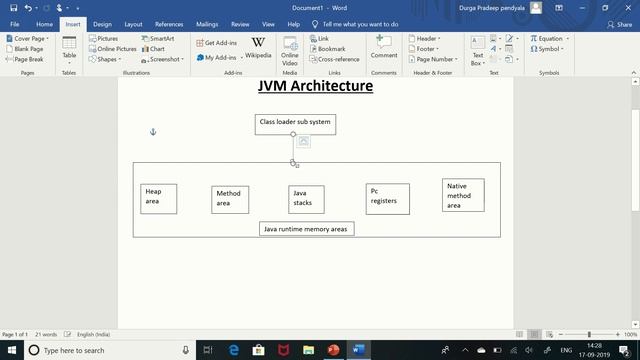Select the Native method area box
The width and height of the screenshot is (640, 360).
tap(463, 195)
